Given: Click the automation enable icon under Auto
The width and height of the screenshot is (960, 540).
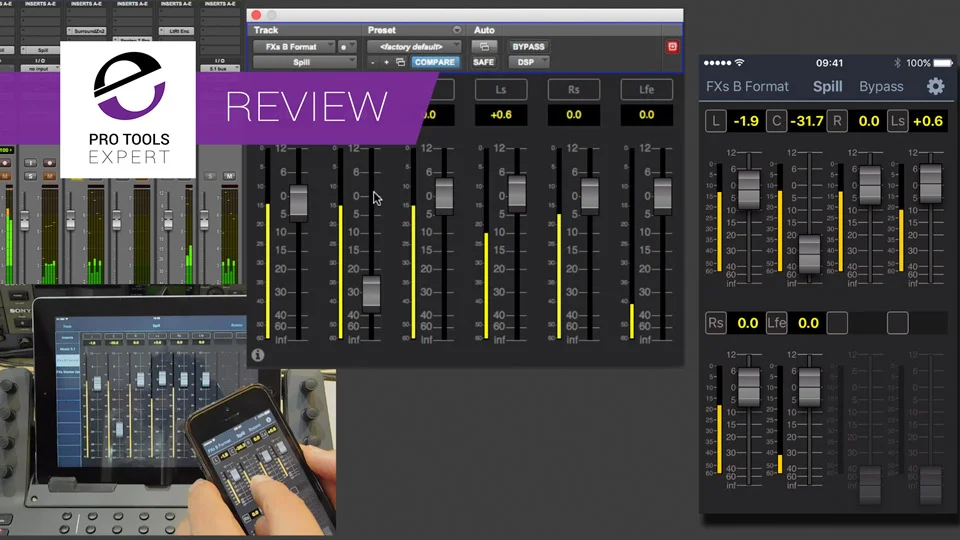Looking at the screenshot, I should [x=484, y=47].
